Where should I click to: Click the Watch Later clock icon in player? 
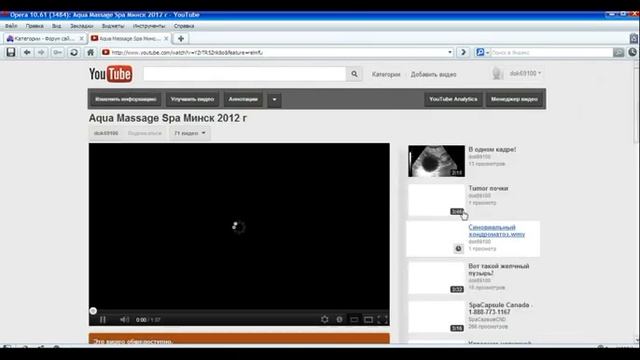[339, 319]
